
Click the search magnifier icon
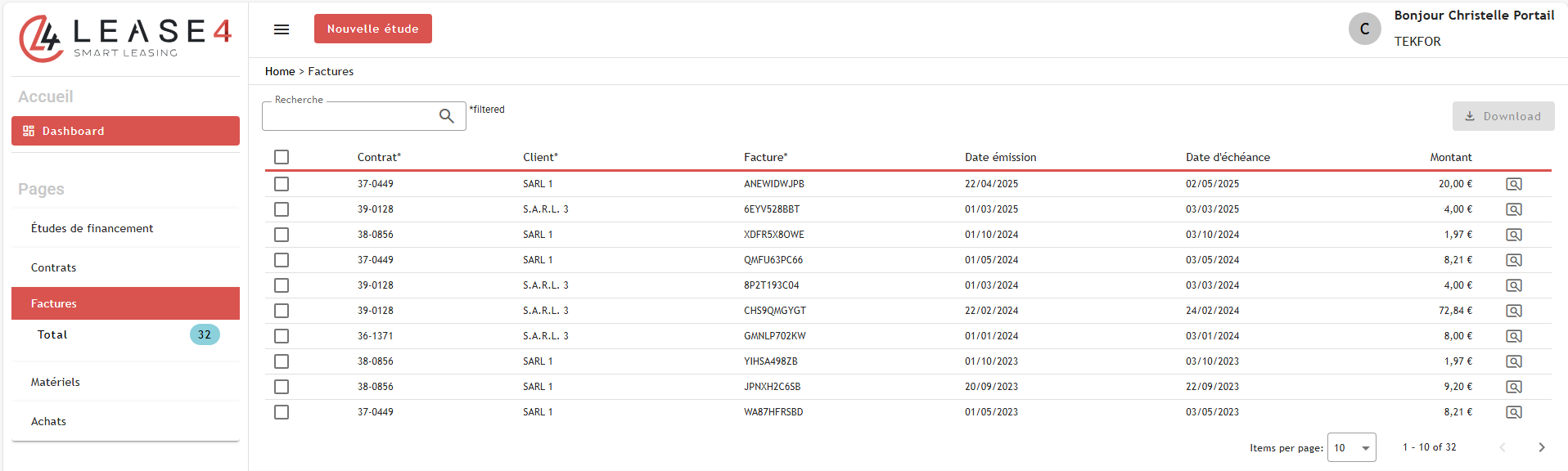point(446,116)
